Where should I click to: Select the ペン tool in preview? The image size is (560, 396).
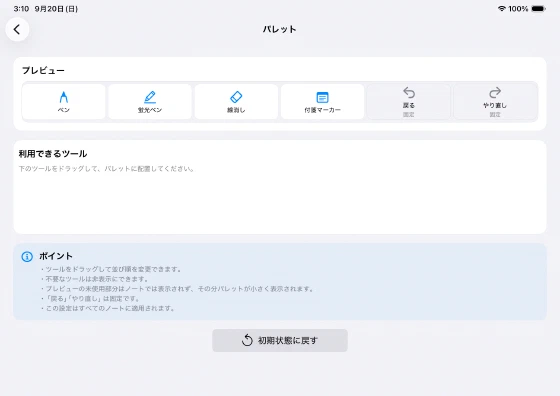pos(64,102)
